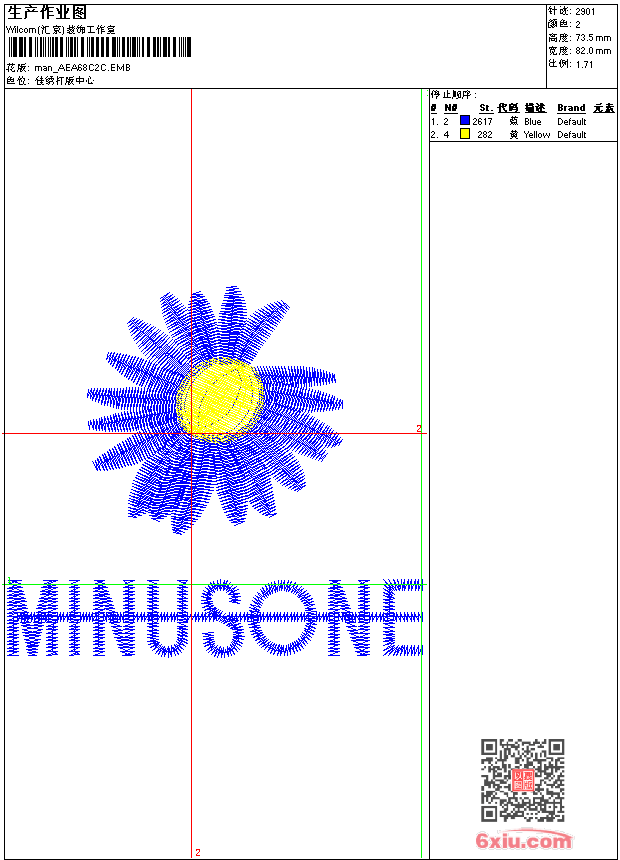Click the blue thread color swatch
620x860 pixels.
(x=465, y=121)
